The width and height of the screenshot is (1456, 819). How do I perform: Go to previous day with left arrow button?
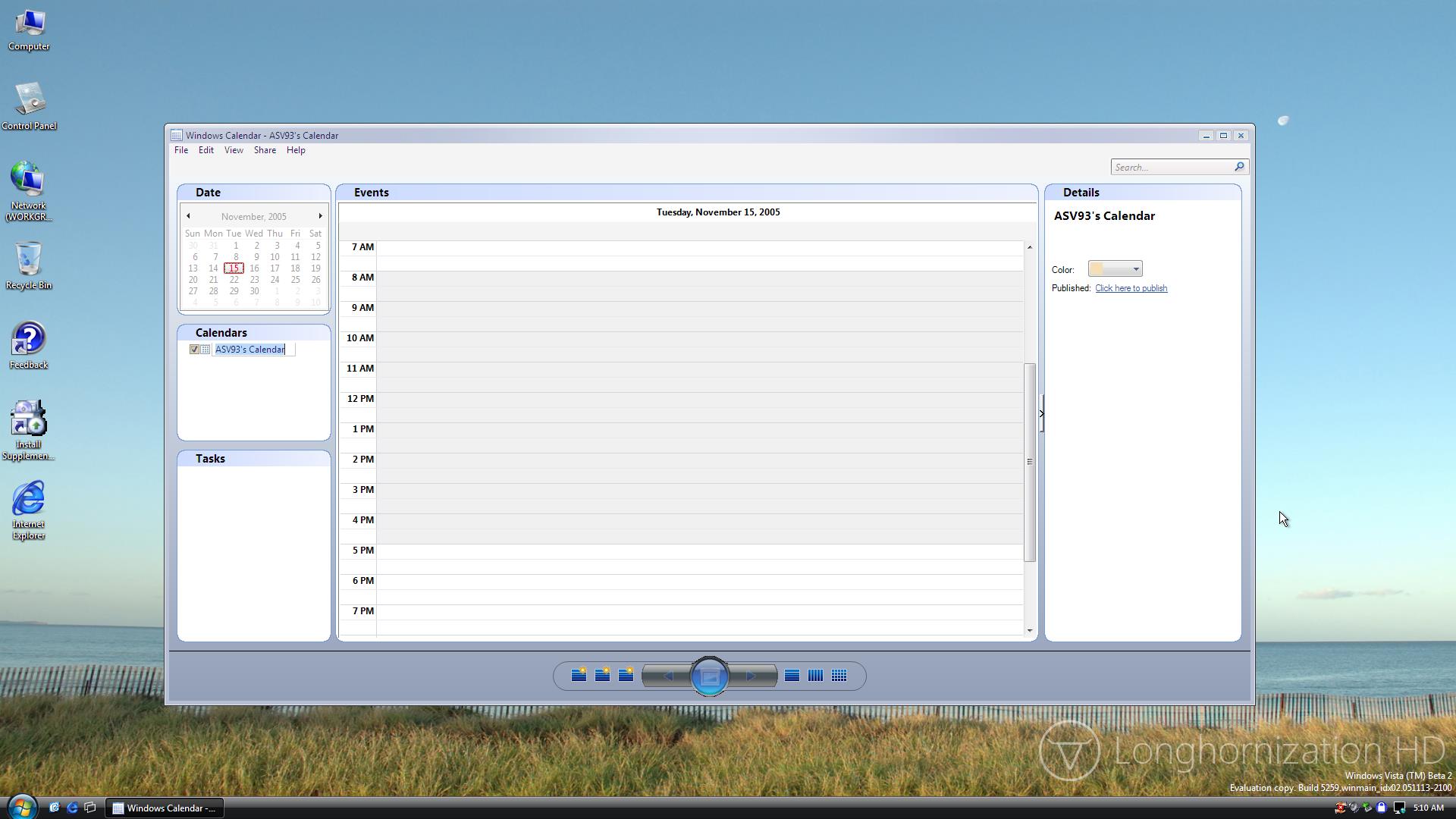pos(668,676)
